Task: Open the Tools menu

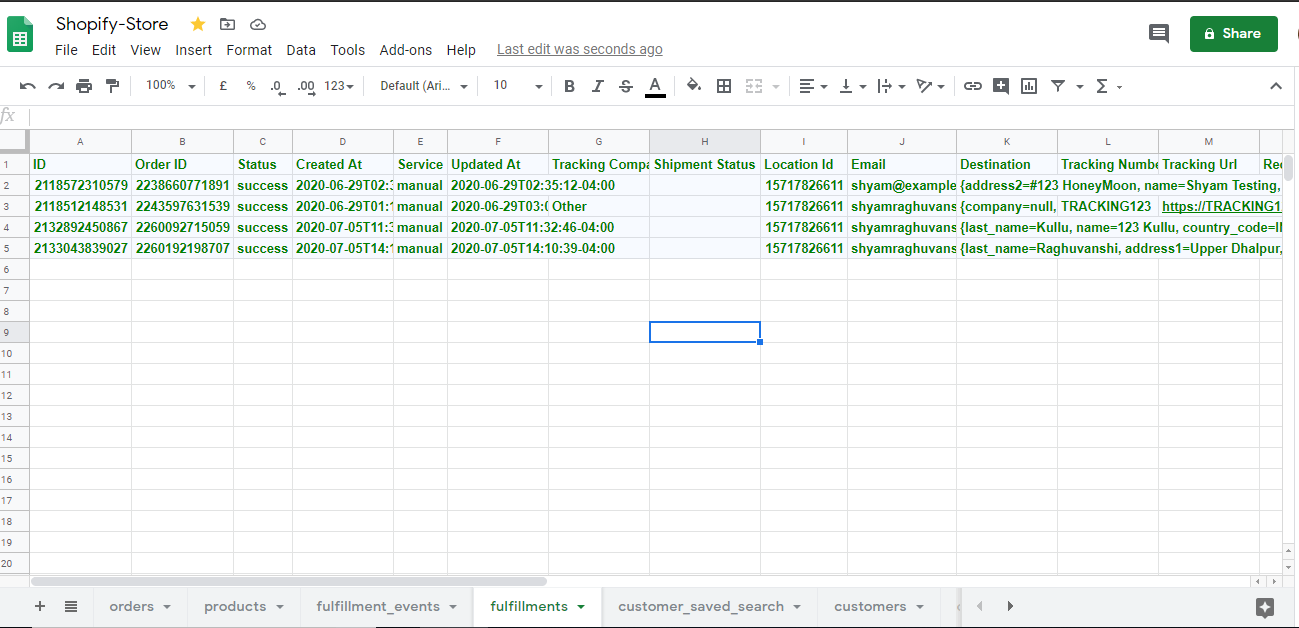Action: (x=348, y=50)
